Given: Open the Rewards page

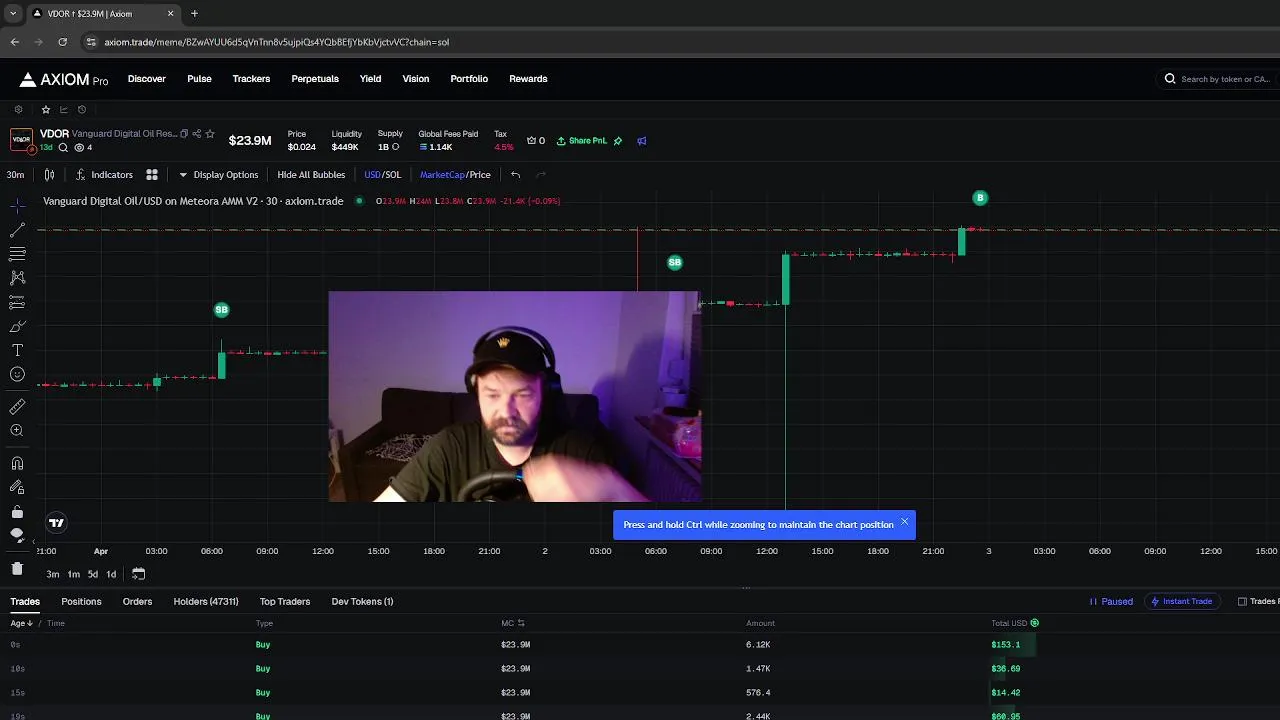Looking at the screenshot, I should [x=528, y=78].
